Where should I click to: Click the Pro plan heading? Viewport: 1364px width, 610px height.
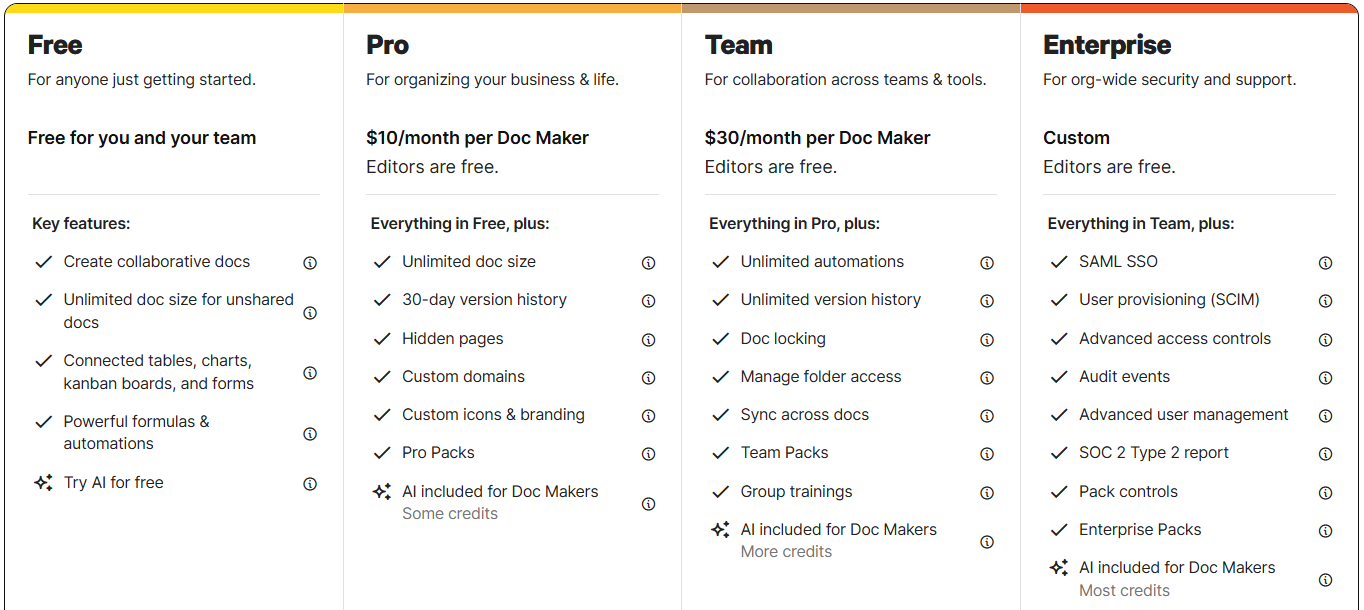pos(387,45)
